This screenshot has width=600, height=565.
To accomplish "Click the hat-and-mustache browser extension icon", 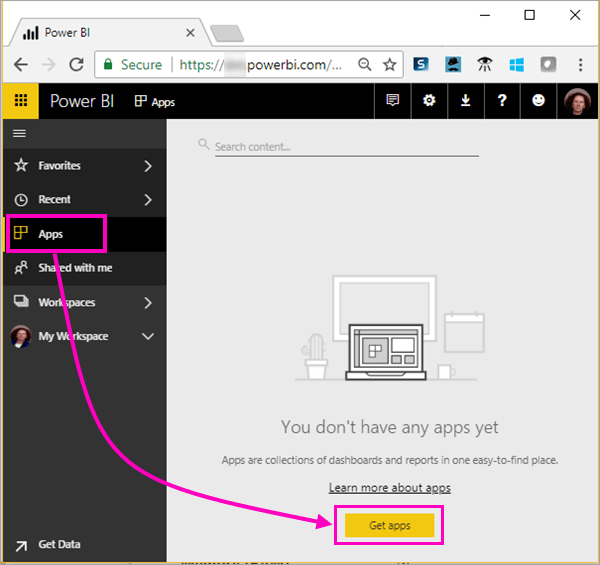I will 453,64.
